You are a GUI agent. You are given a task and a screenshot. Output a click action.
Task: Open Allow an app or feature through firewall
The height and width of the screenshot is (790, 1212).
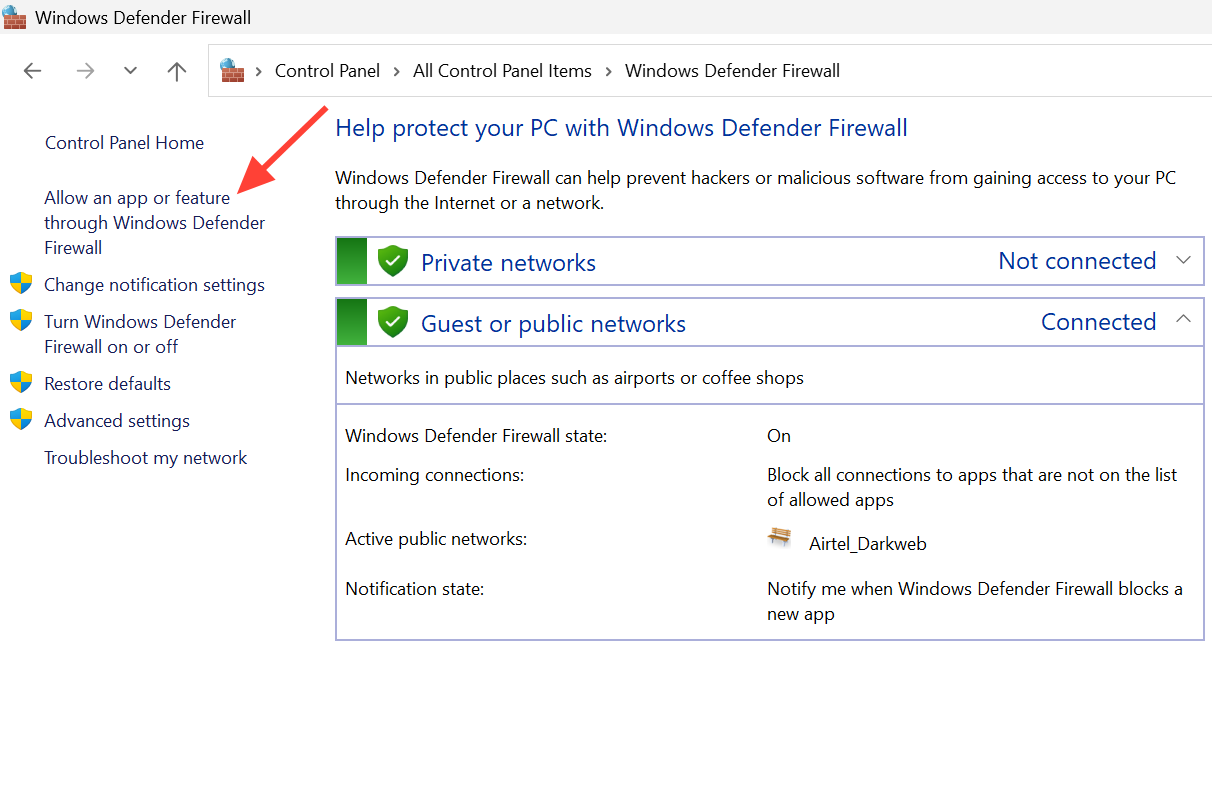155,223
